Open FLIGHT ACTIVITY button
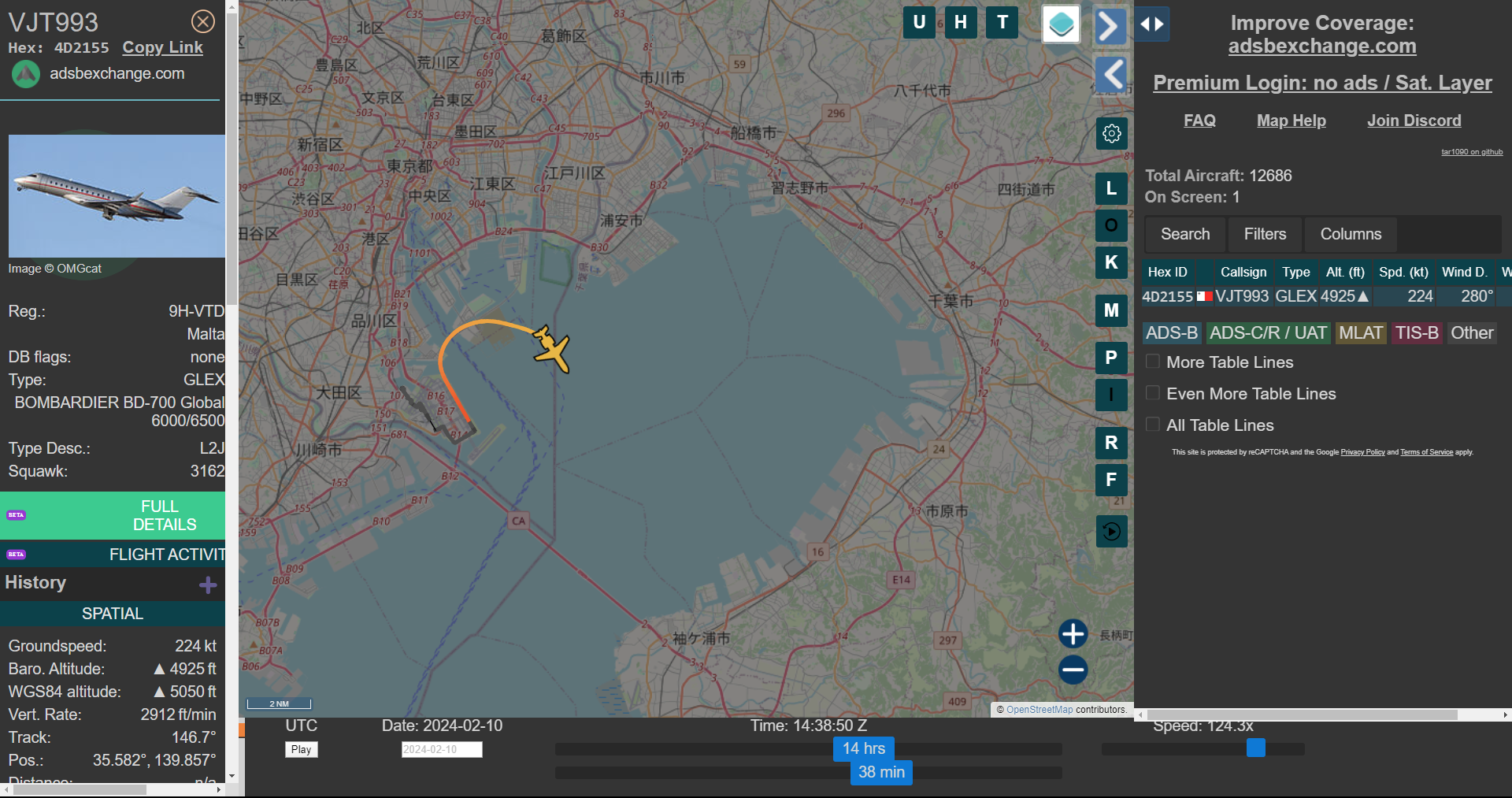Viewport: 1512px width, 798px height. [113, 554]
